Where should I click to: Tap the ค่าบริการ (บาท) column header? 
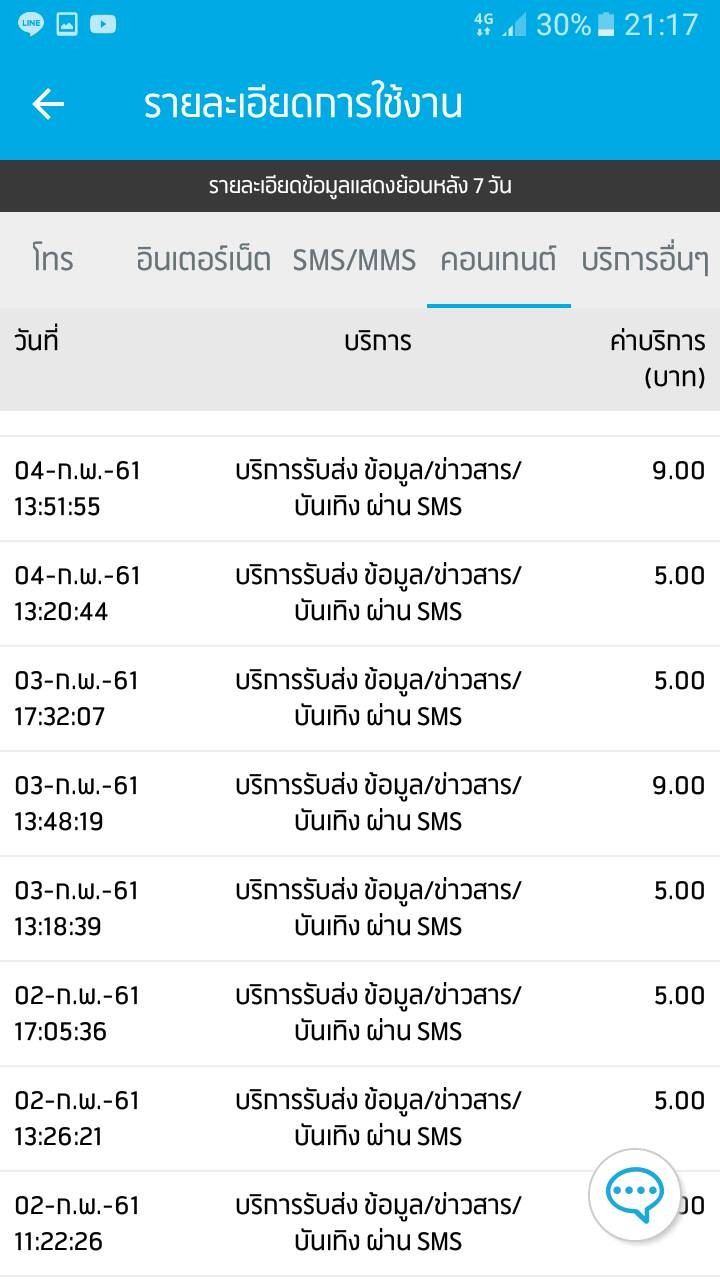click(658, 359)
